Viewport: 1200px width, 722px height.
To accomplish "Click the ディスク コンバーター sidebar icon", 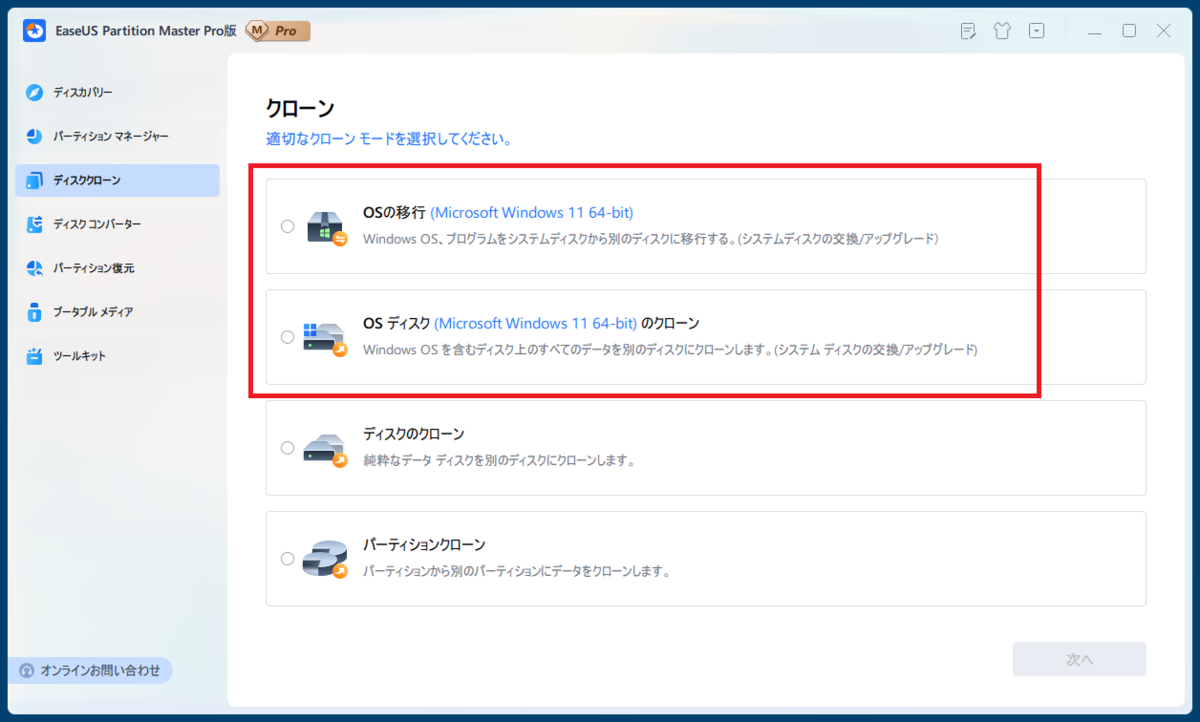I will click(35, 224).
